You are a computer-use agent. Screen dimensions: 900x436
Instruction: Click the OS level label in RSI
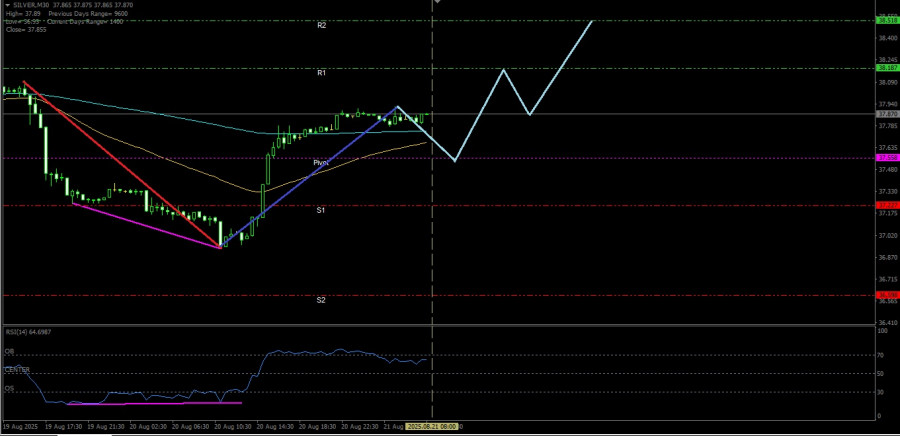9,388
